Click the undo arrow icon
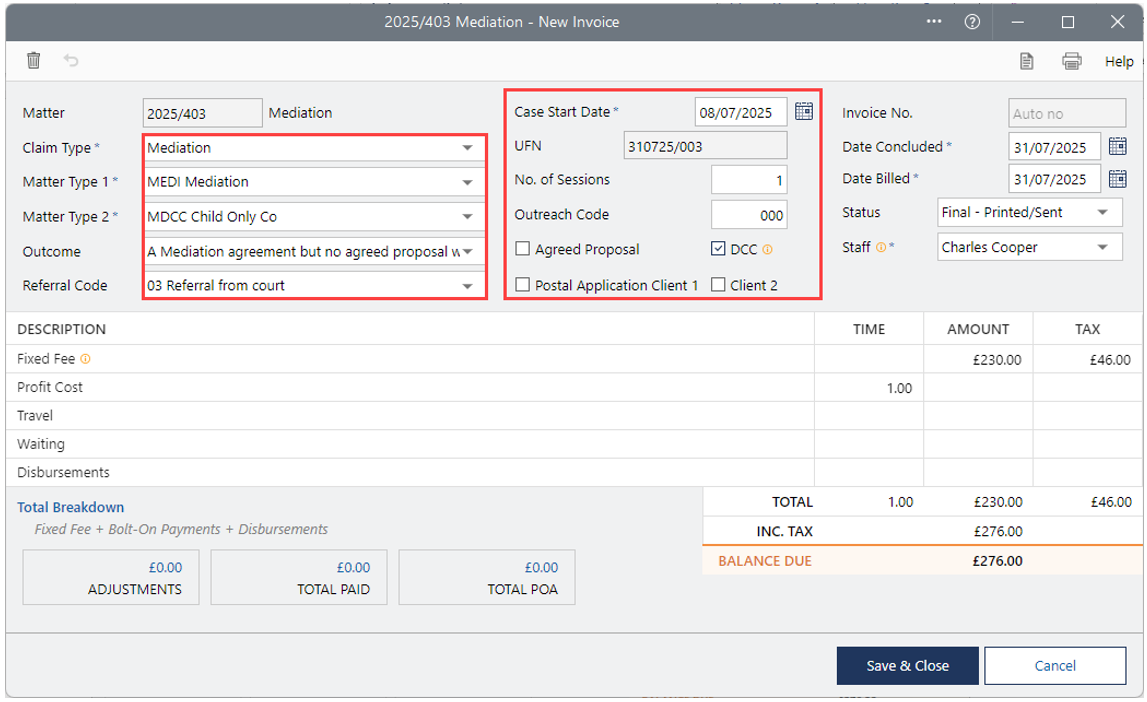This screenshot has width=1147, height=702. point(71,61)
